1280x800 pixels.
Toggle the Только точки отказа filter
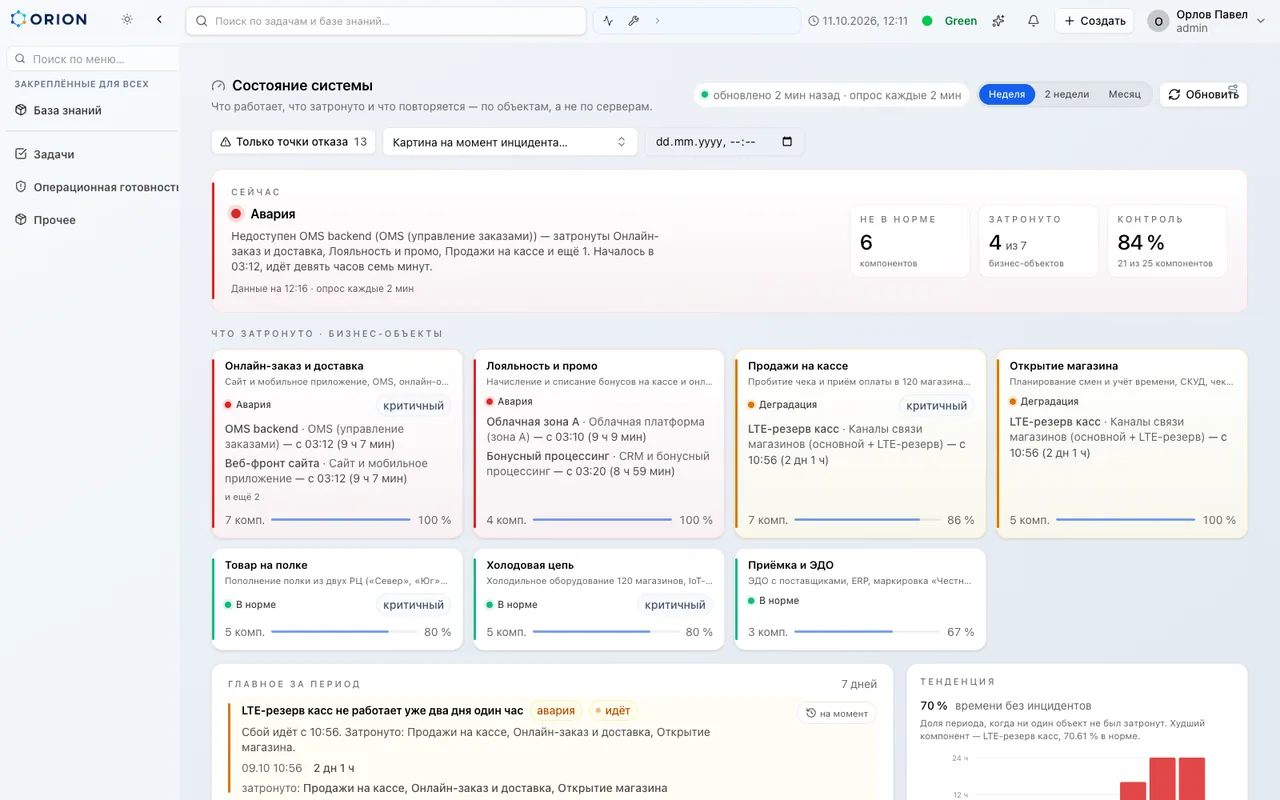click(x=293, y=142)
